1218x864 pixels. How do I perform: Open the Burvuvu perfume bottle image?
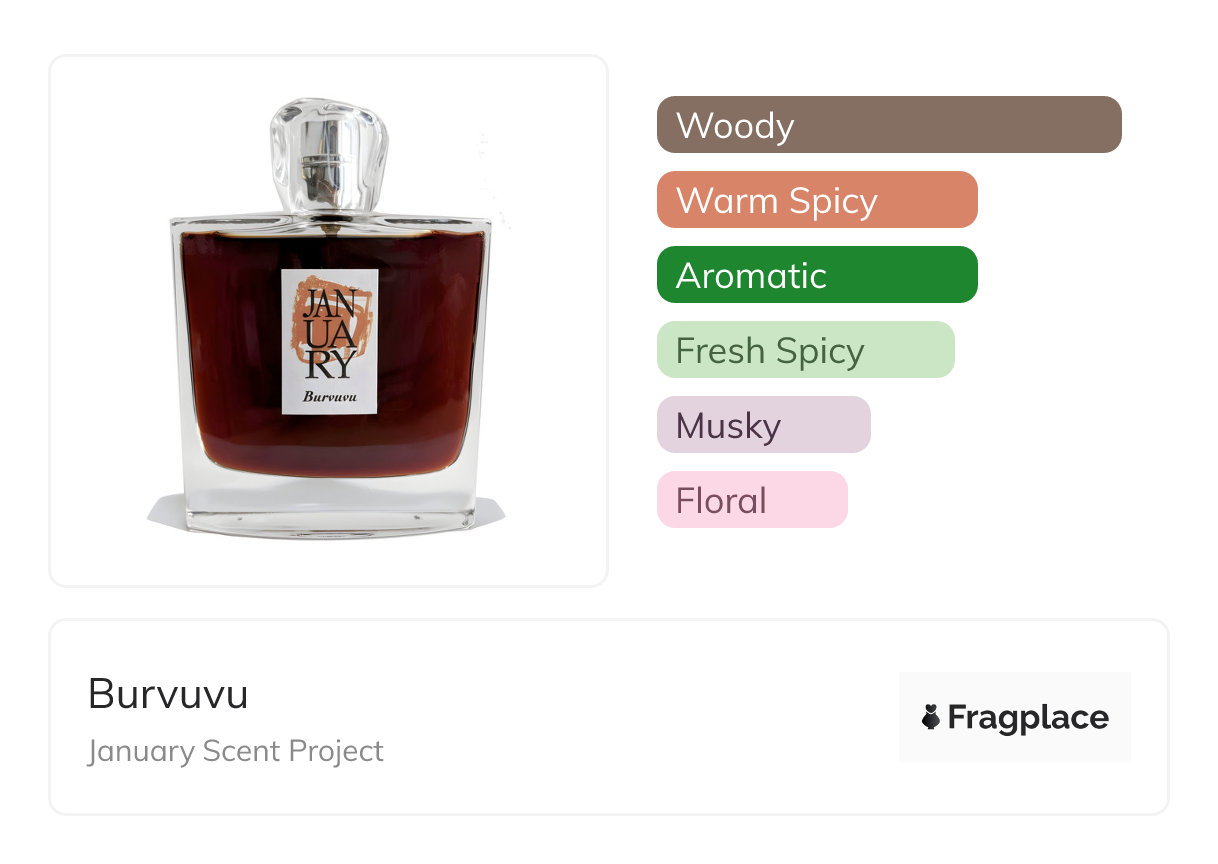[x=329, y=320]
